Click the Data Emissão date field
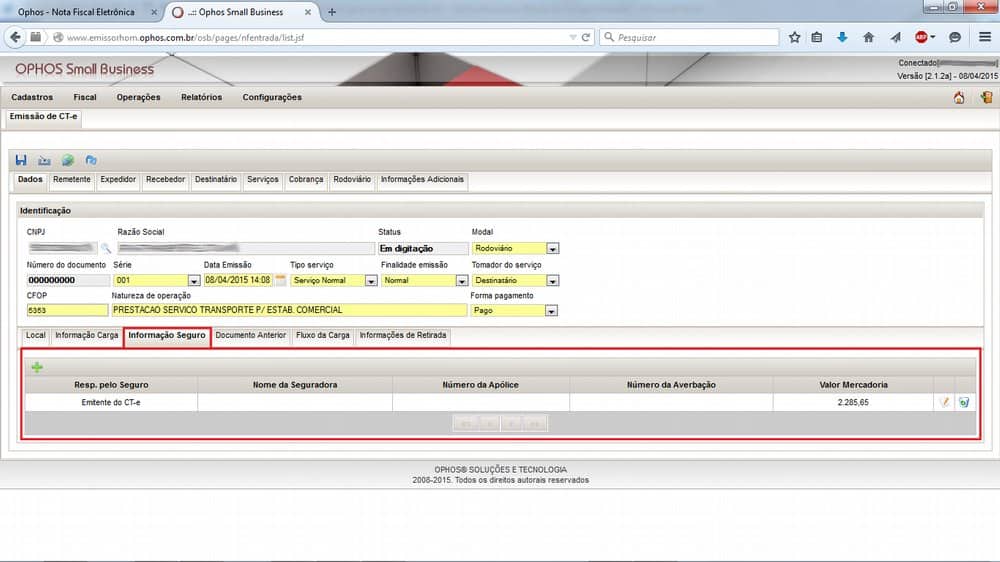Screen dimensions: 1000x562 238,280
